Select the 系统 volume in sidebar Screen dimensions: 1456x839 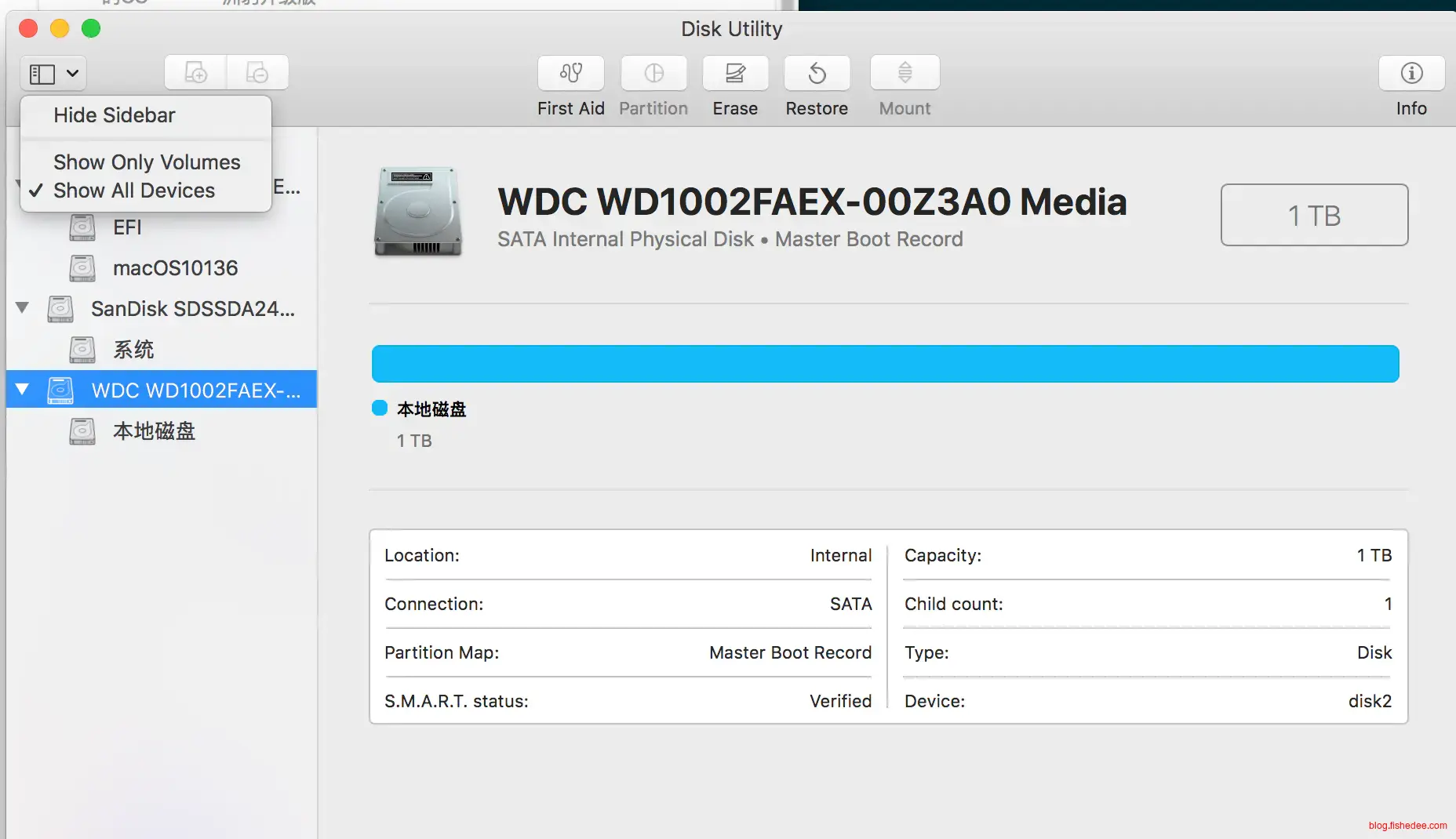pos(133,350)
